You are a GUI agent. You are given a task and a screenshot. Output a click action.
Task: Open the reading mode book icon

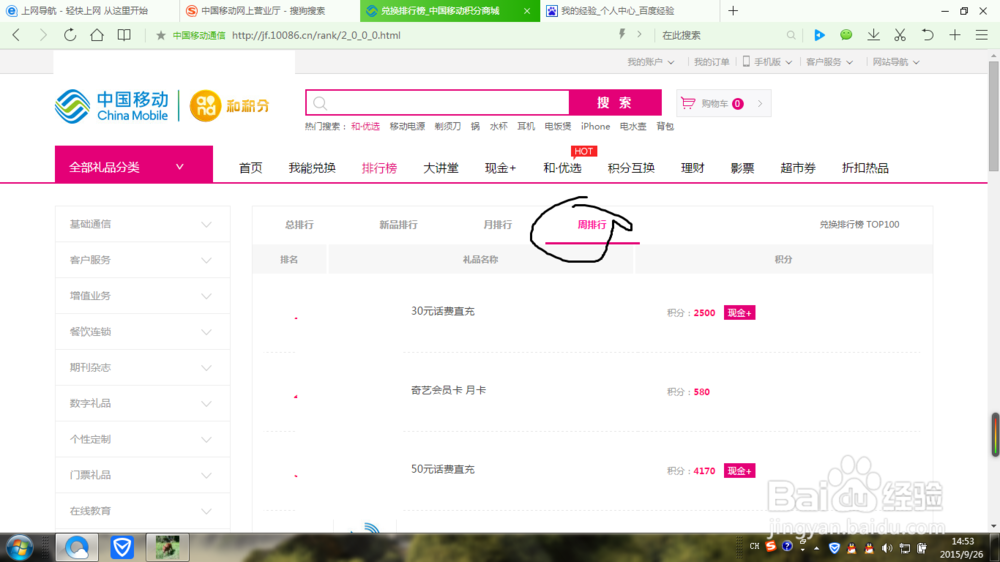tap(124, 35)
